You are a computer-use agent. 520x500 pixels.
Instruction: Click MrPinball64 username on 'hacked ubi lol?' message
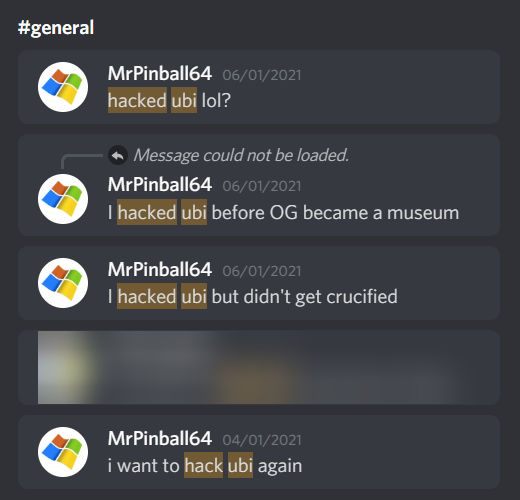coord(160,73)
